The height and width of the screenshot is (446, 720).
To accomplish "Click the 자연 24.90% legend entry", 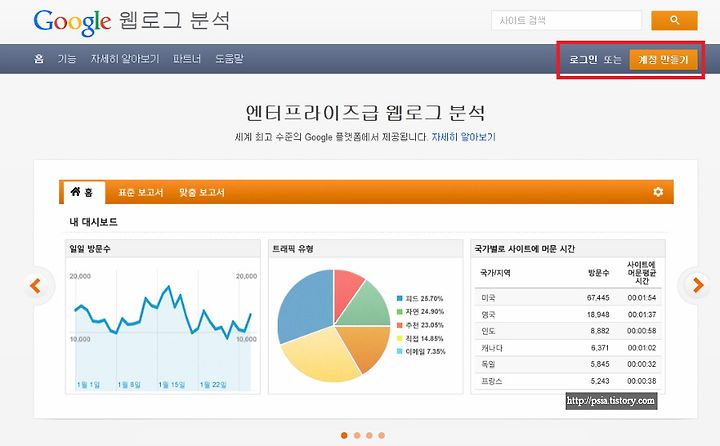I will [x=420, y=312].
